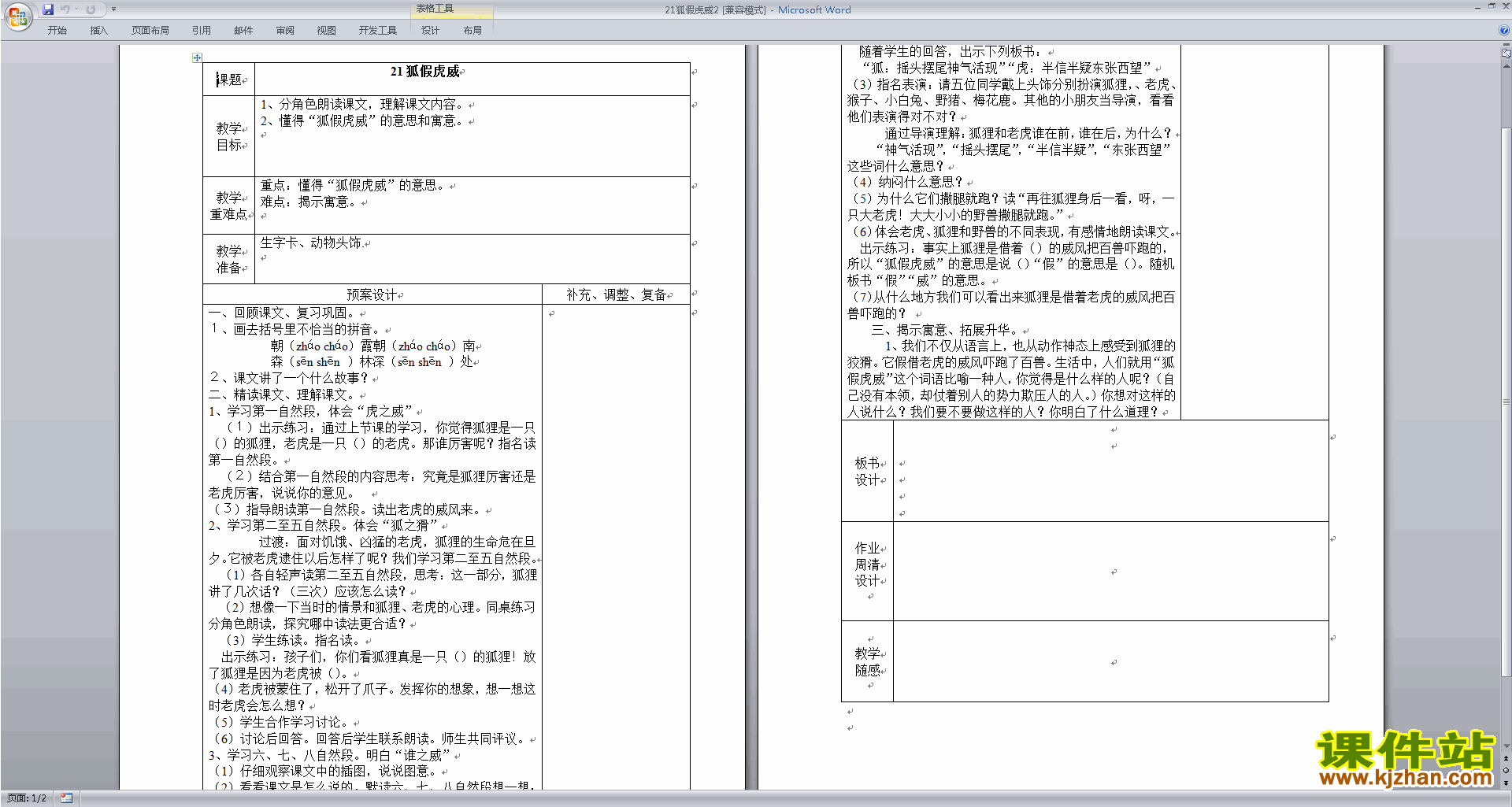Open the Select Browse Object button
The image size is (1512, 807).
[x=1506, y=771]
